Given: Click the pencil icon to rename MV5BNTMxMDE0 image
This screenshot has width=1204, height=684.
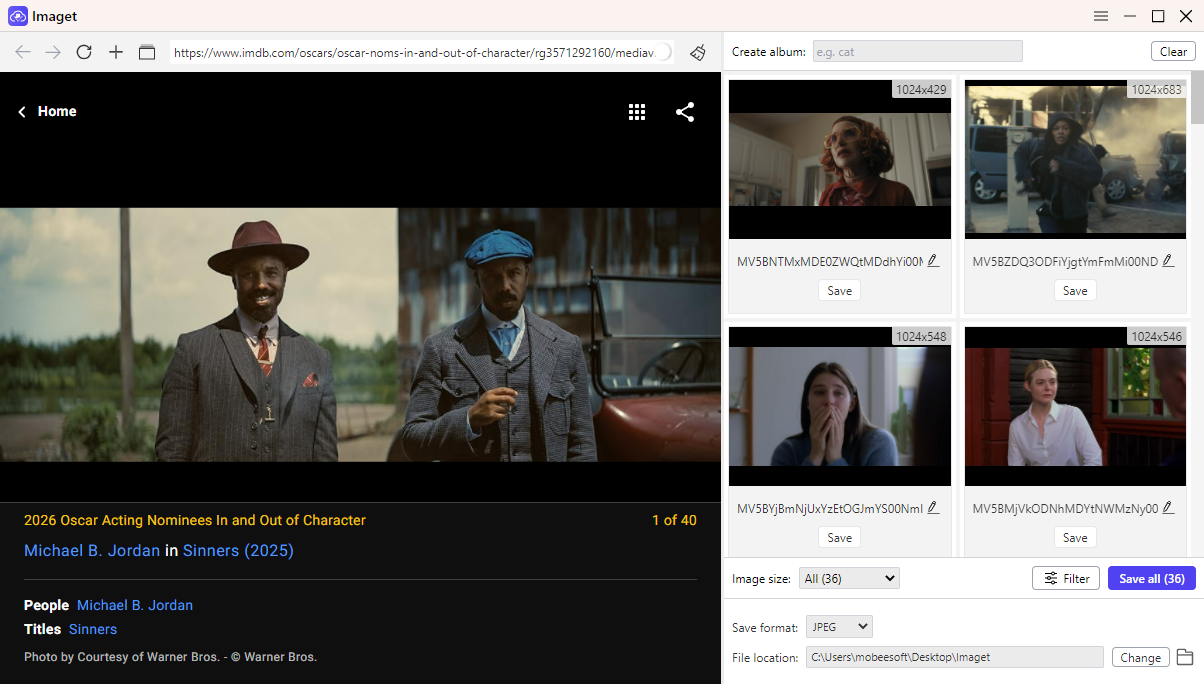Looking at the screenshot, I should (x=933, y=259).
